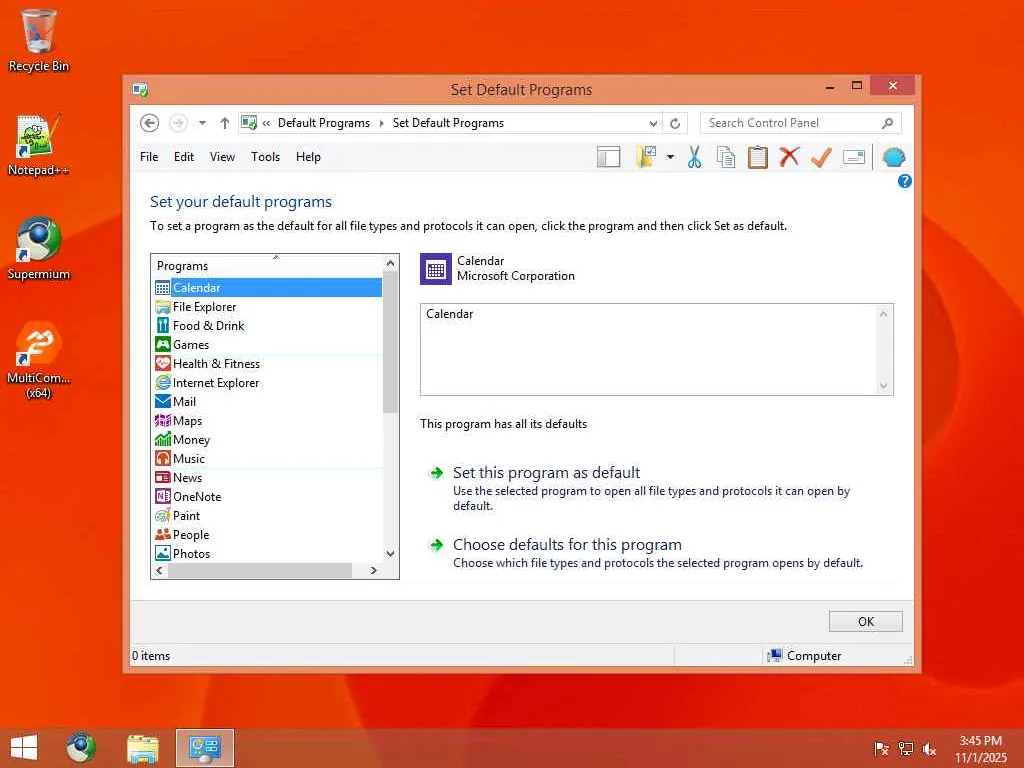Select Paint in Programs list

pos(268,515)
